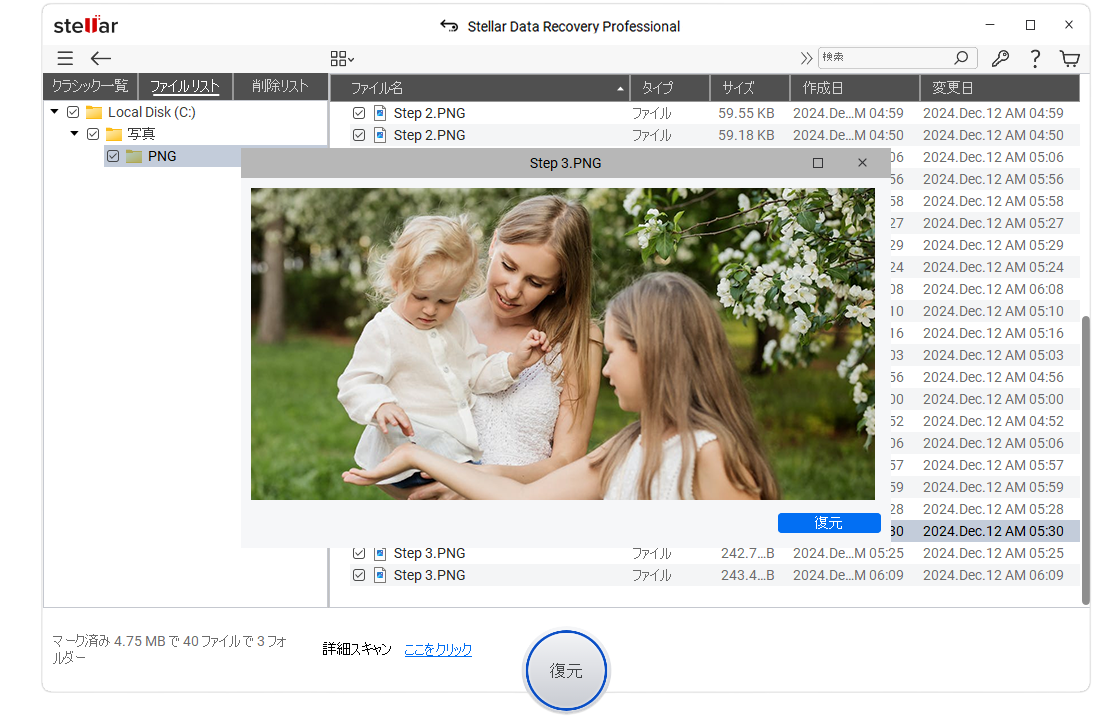
Task: Sort by 変更日 column header
Action: pyautogui.click(x=1000, y=88)
